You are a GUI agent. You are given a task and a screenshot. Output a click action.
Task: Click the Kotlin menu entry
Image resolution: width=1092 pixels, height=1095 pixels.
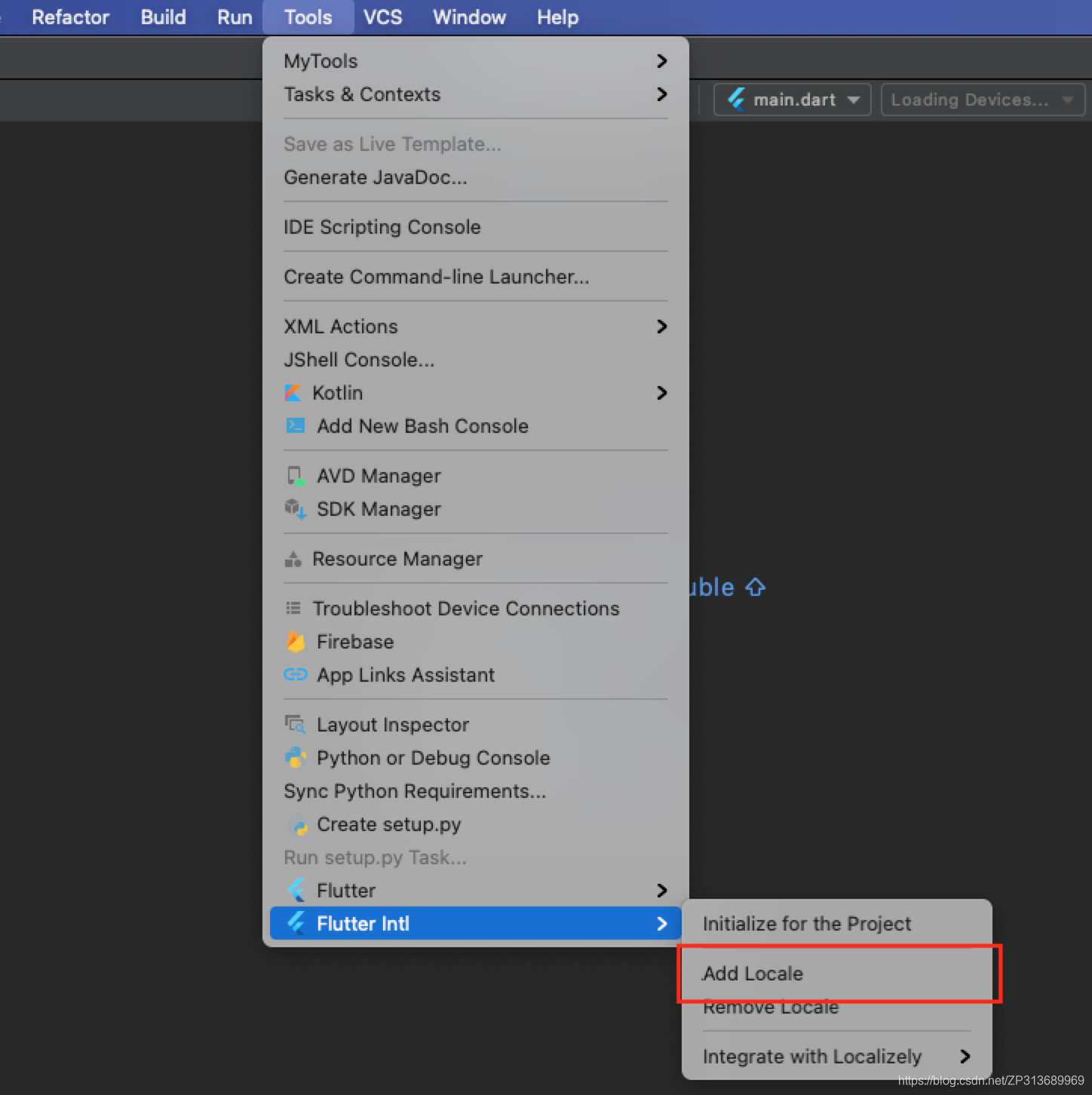476,393
